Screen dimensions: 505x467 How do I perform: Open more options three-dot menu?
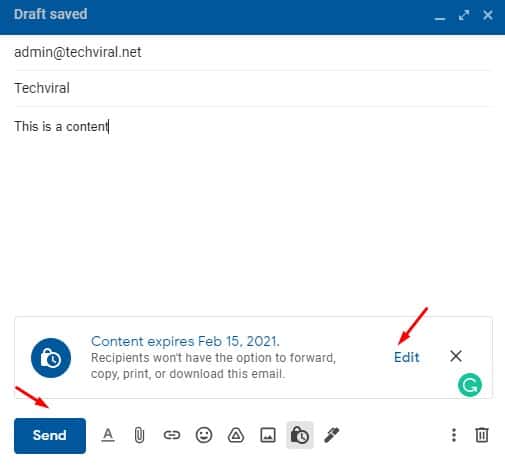pos(454,435)
